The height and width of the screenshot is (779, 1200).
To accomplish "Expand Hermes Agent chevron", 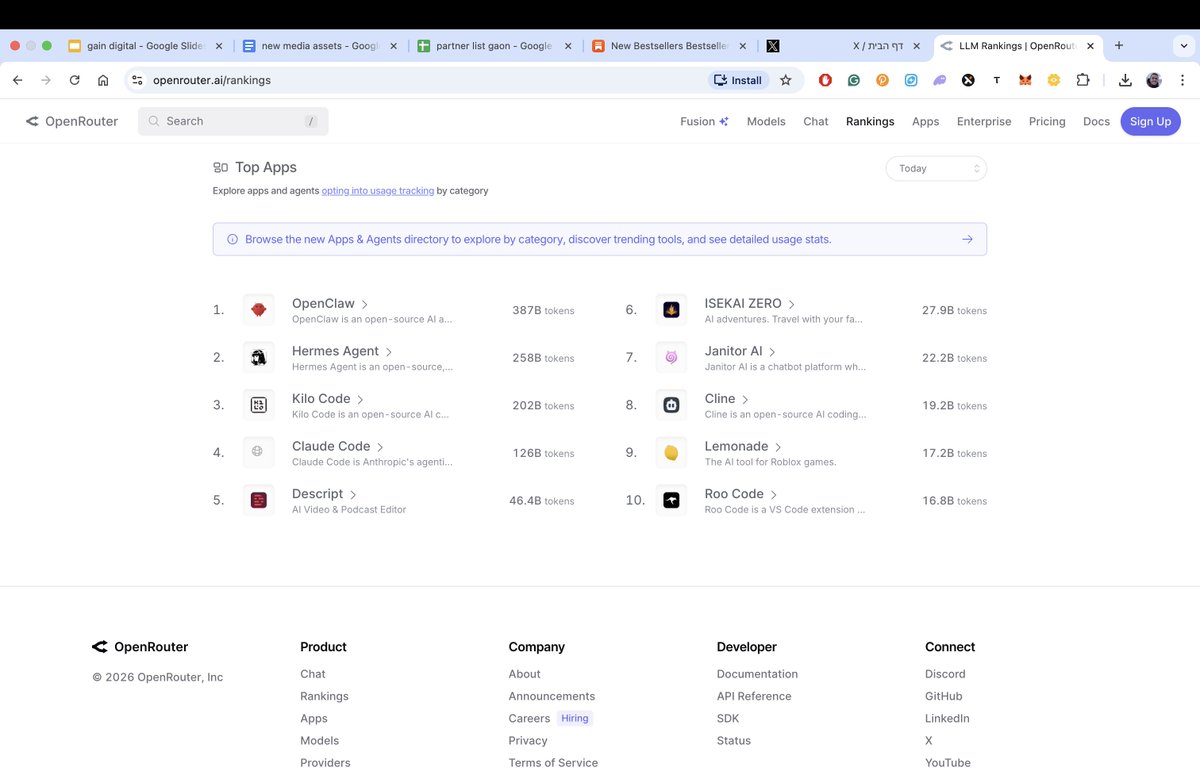I will tap(389, 352).
